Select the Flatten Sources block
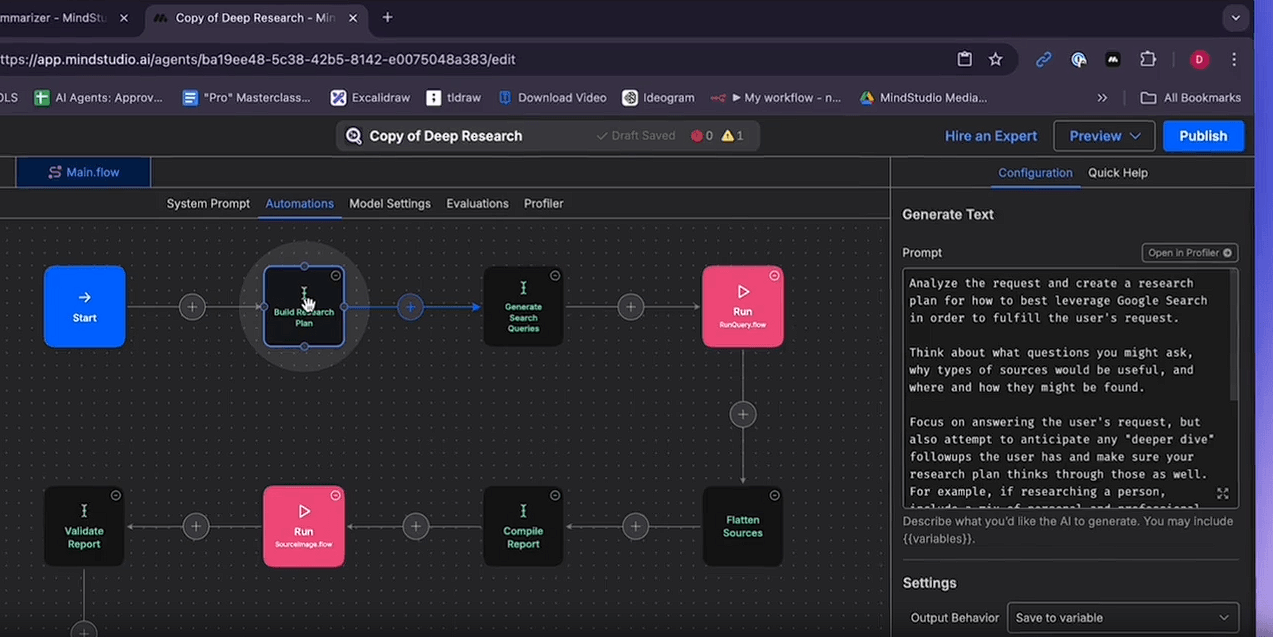Viewport: 1273px width, 637px height. pos(742,526)
